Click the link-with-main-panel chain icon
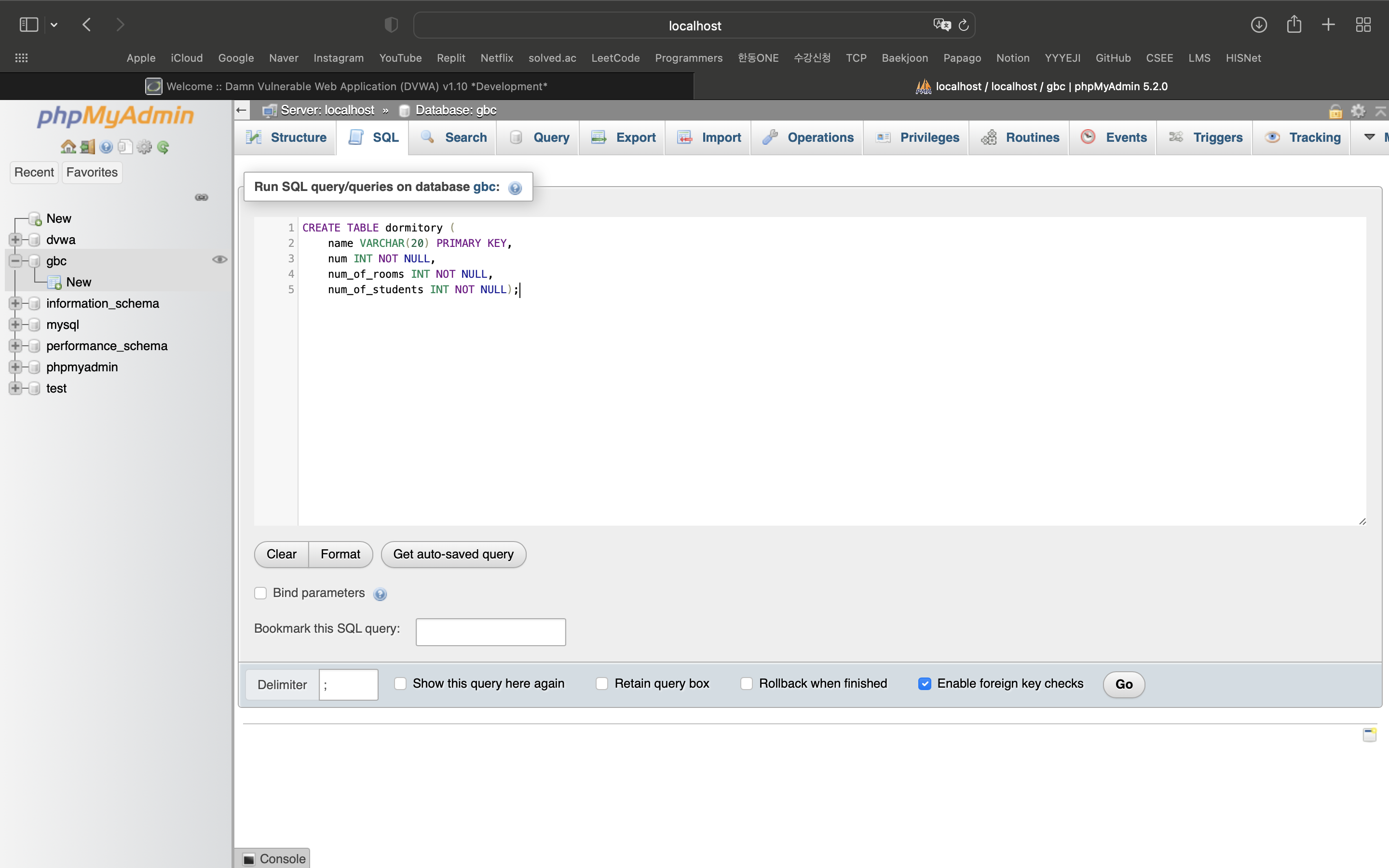This screenshot has width=1389, height=868. coord(202,197)
